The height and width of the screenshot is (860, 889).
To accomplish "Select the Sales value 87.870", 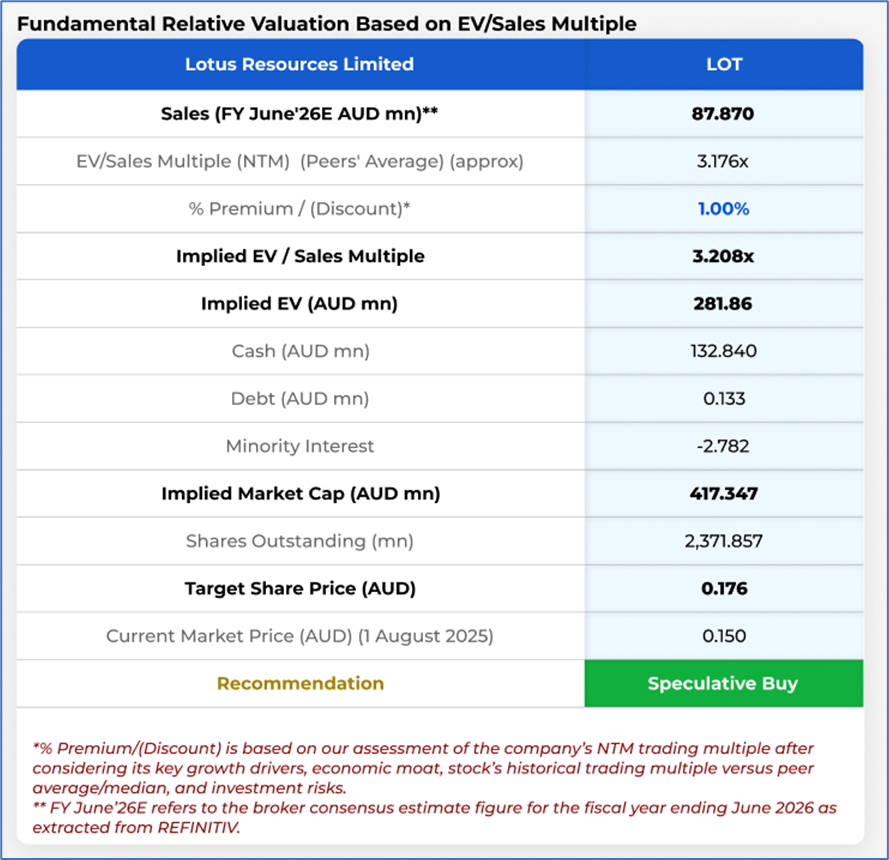I will [723, 113].
